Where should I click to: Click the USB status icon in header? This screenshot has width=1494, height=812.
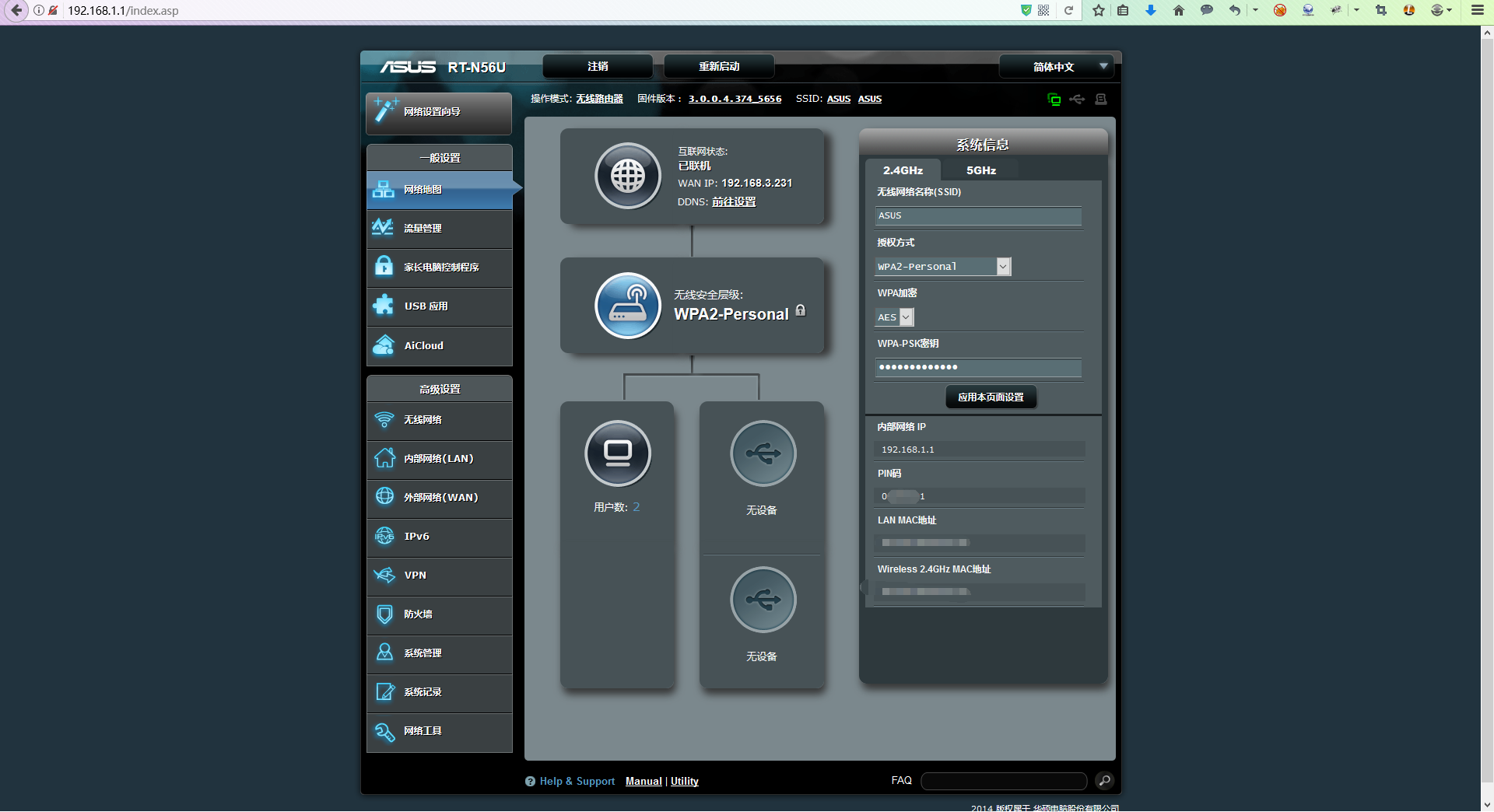tap(1077, 99)
